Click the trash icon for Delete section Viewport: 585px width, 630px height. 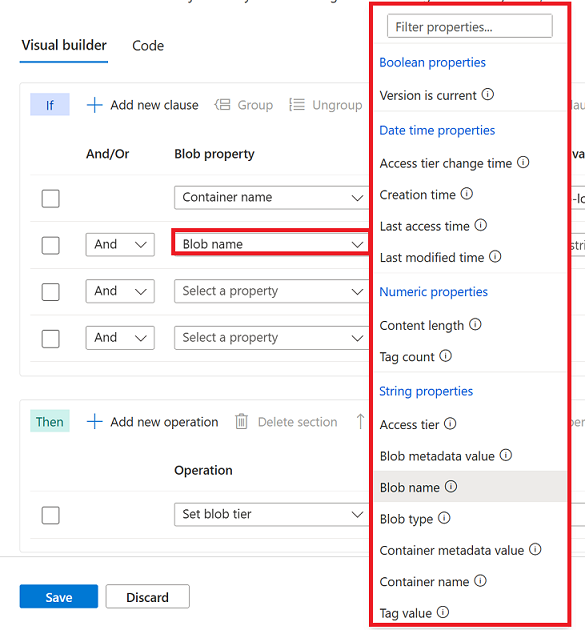(x=241, y=422)
